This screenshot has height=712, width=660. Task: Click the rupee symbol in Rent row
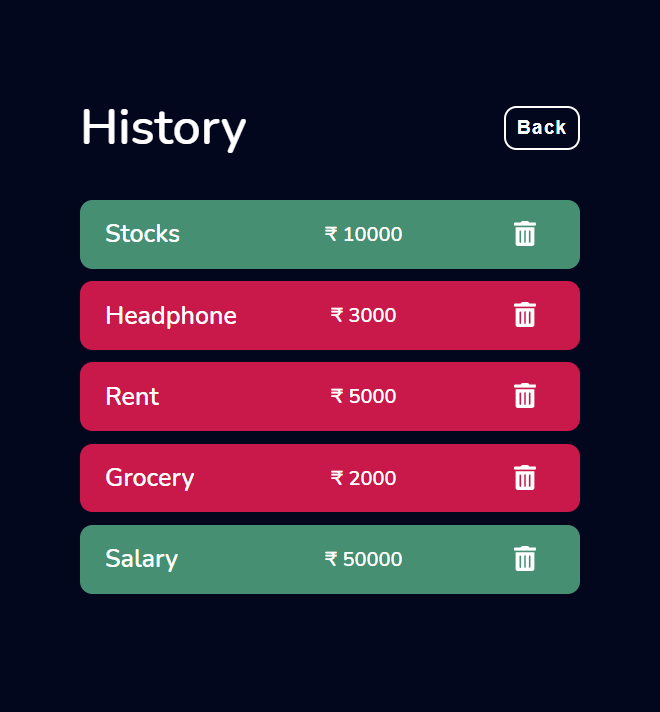[x=337, y=396]
